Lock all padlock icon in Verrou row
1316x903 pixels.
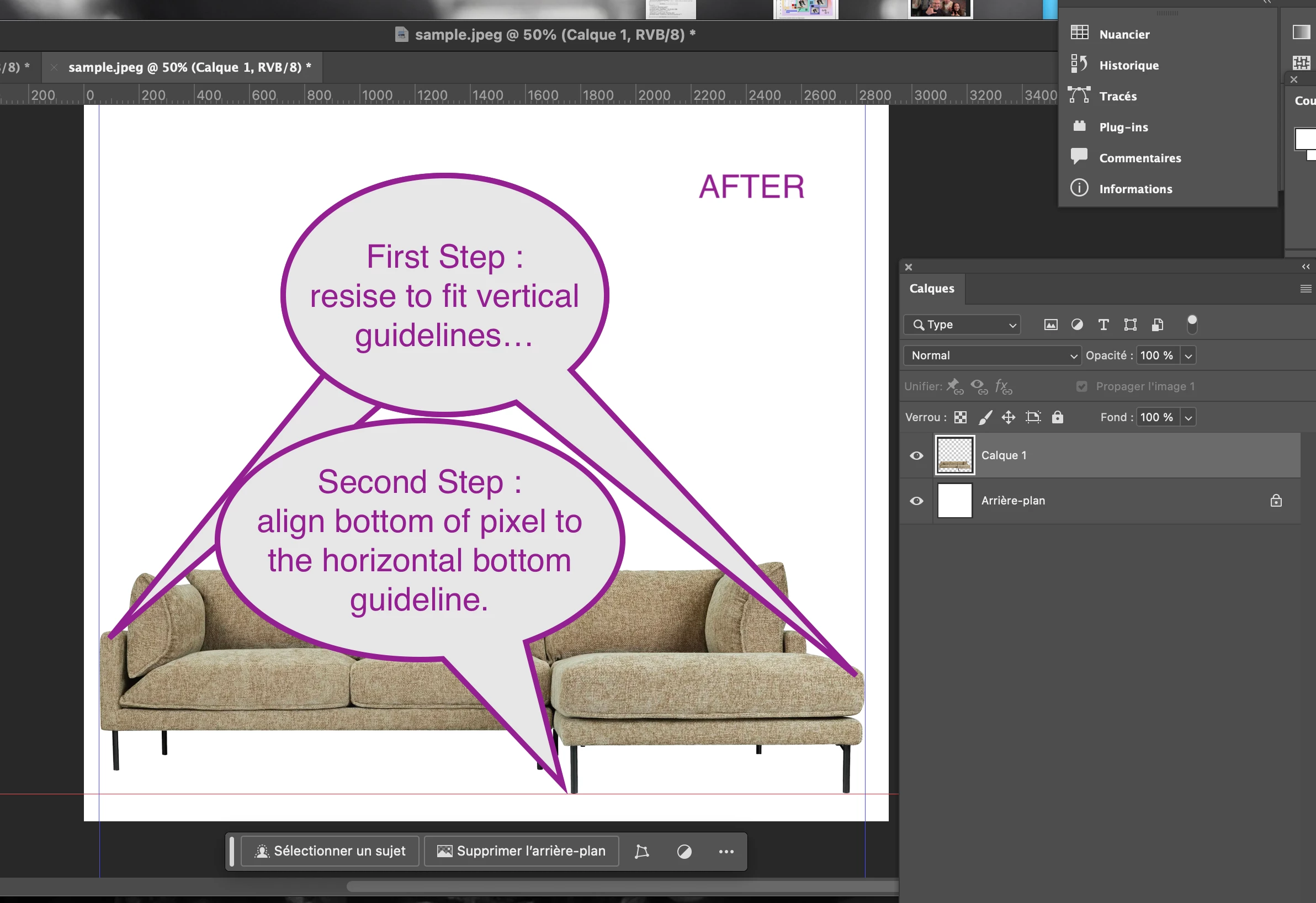click(x=1057, y=417)
